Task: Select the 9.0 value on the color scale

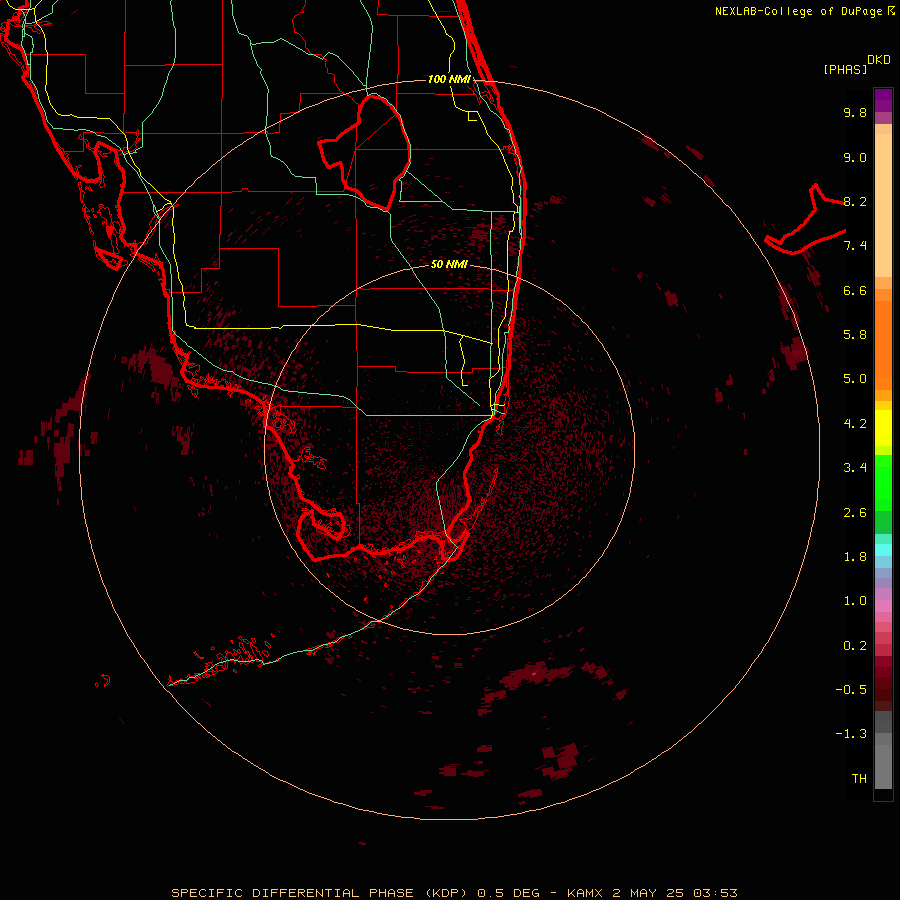Action: point(855,158)
